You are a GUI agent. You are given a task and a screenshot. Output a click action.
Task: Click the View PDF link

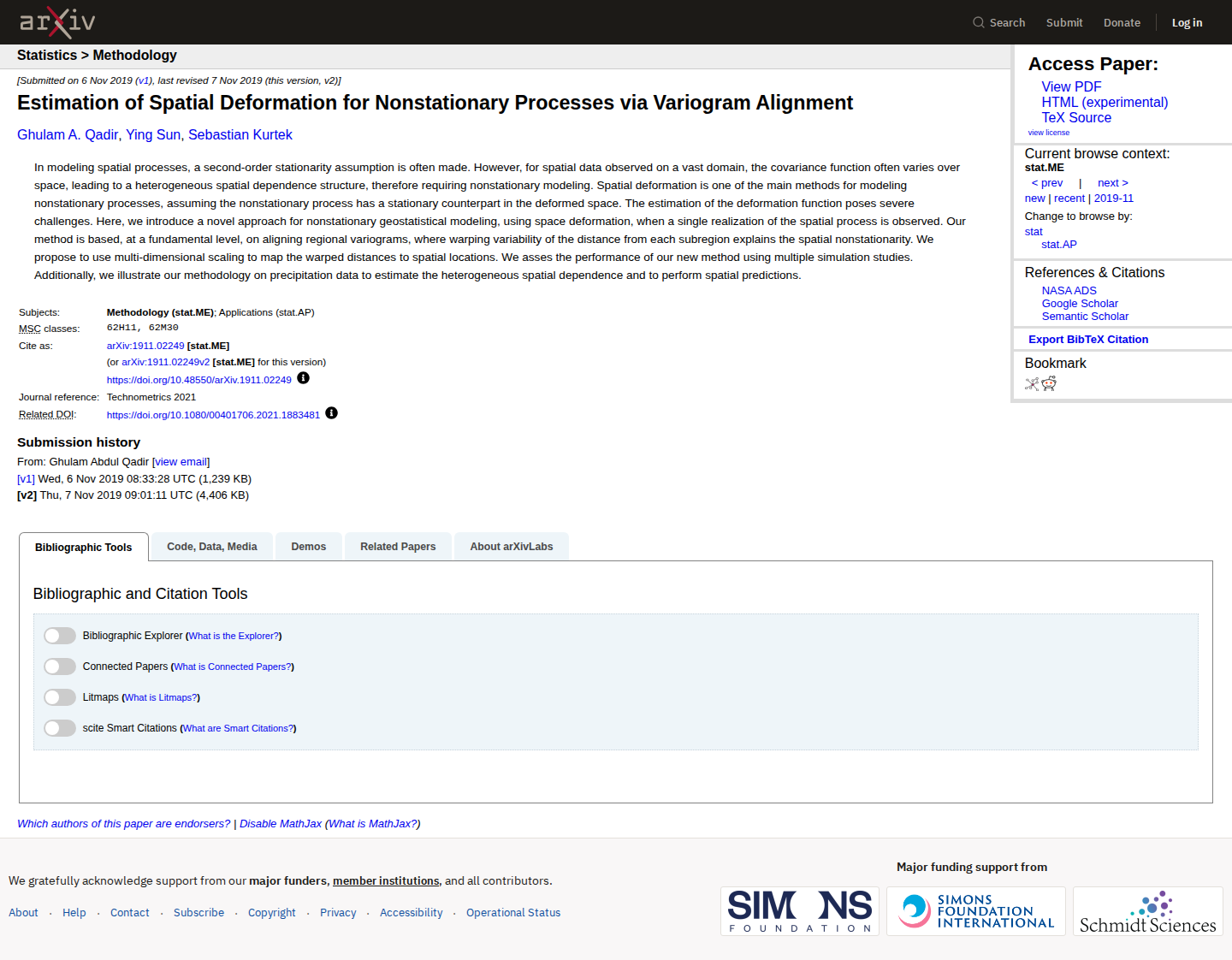(1071, 86)
